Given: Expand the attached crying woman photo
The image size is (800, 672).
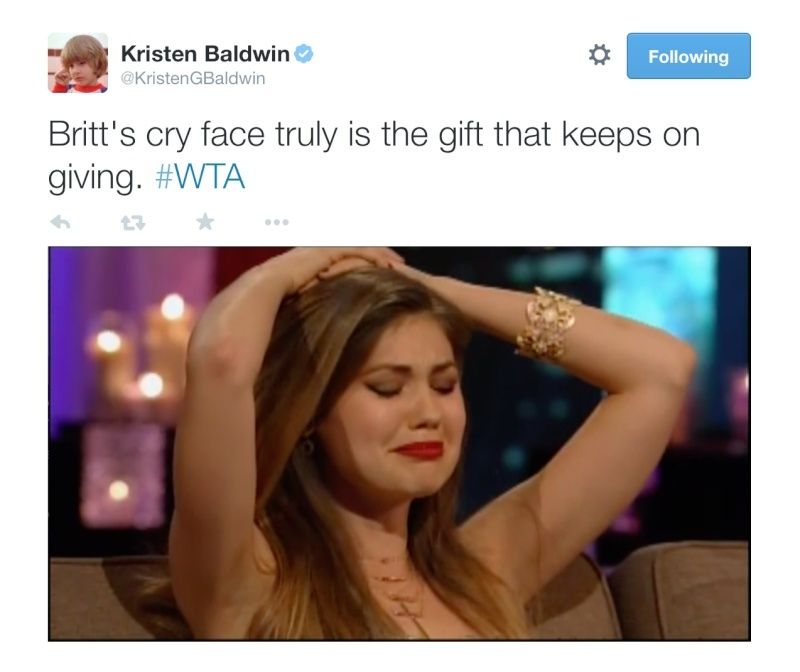Looking at the screenshot, I should (399, 443).
